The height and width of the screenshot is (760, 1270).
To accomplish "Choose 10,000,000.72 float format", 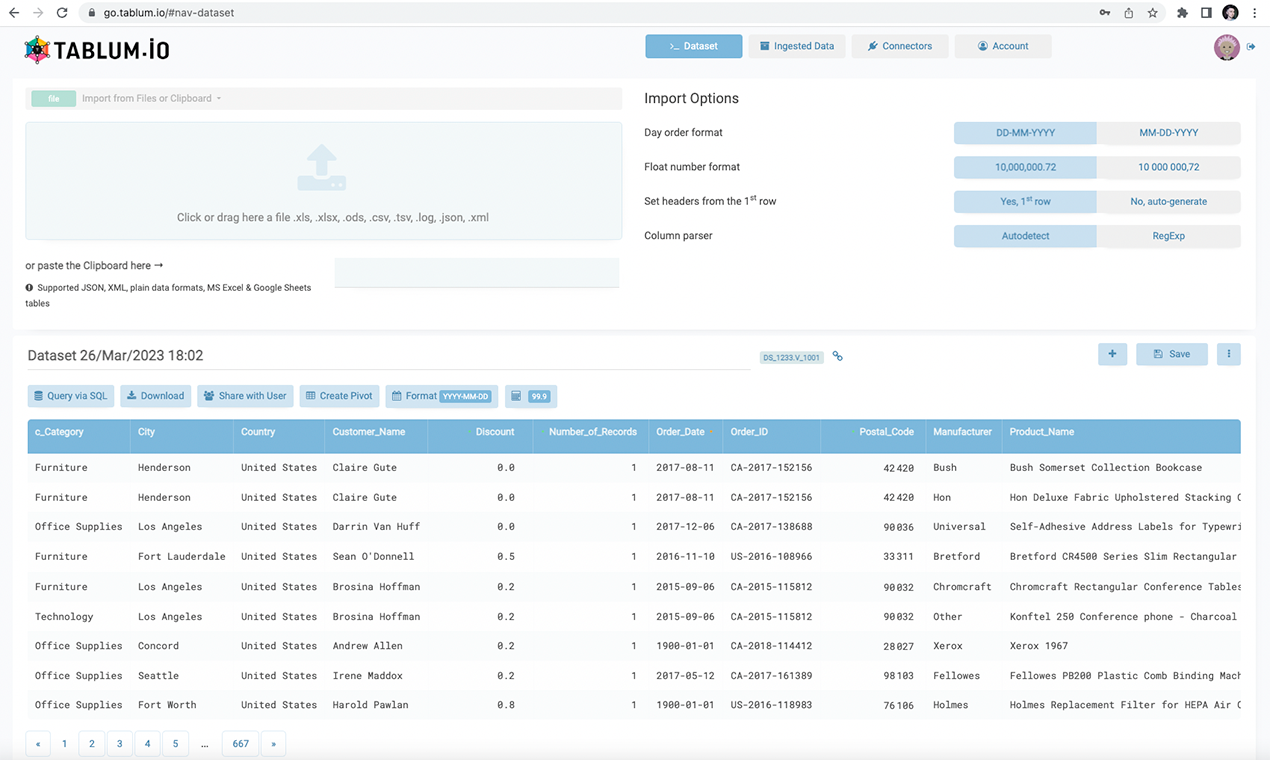I will 1025,167.
